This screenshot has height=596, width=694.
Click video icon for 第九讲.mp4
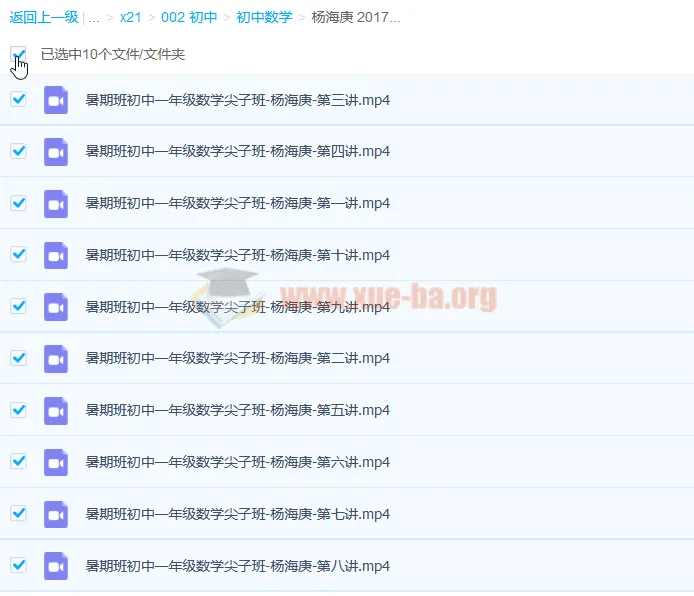coord(56,307)
